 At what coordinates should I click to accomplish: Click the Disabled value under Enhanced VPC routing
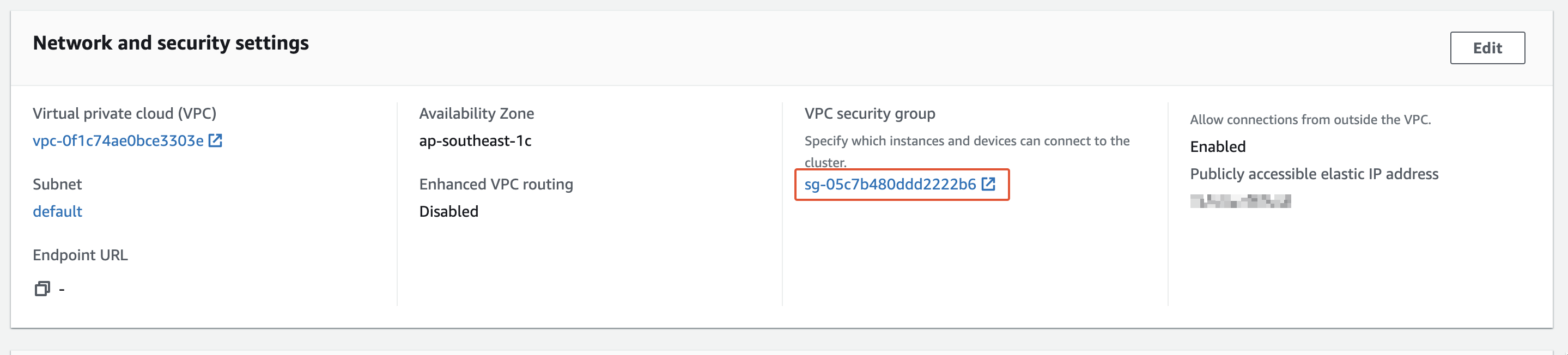(x=448, y=212)
